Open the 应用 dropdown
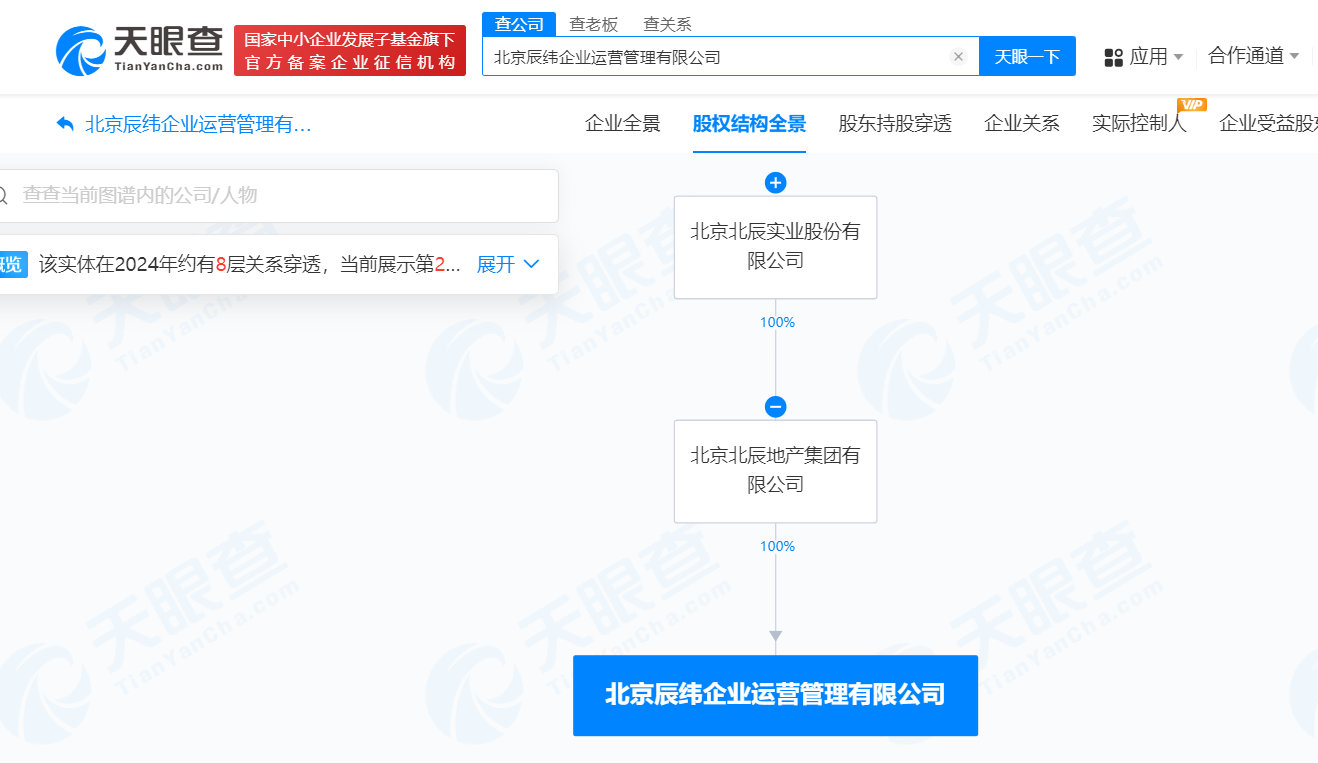1318x763 pixels. click(x=1146, y=56)
